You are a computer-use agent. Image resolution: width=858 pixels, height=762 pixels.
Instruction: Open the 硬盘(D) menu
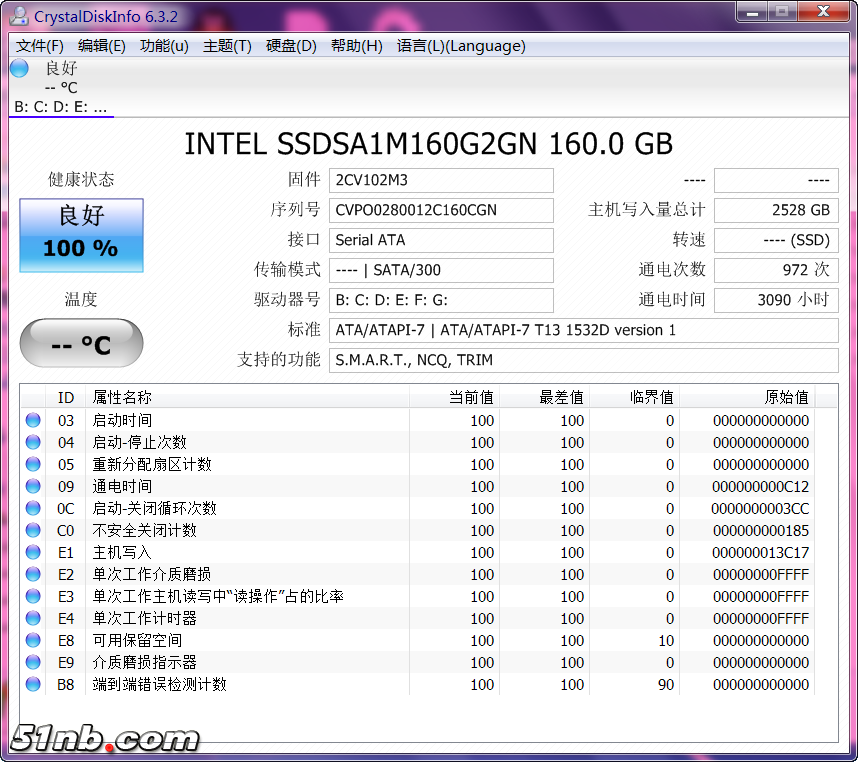tap(291, 46)
